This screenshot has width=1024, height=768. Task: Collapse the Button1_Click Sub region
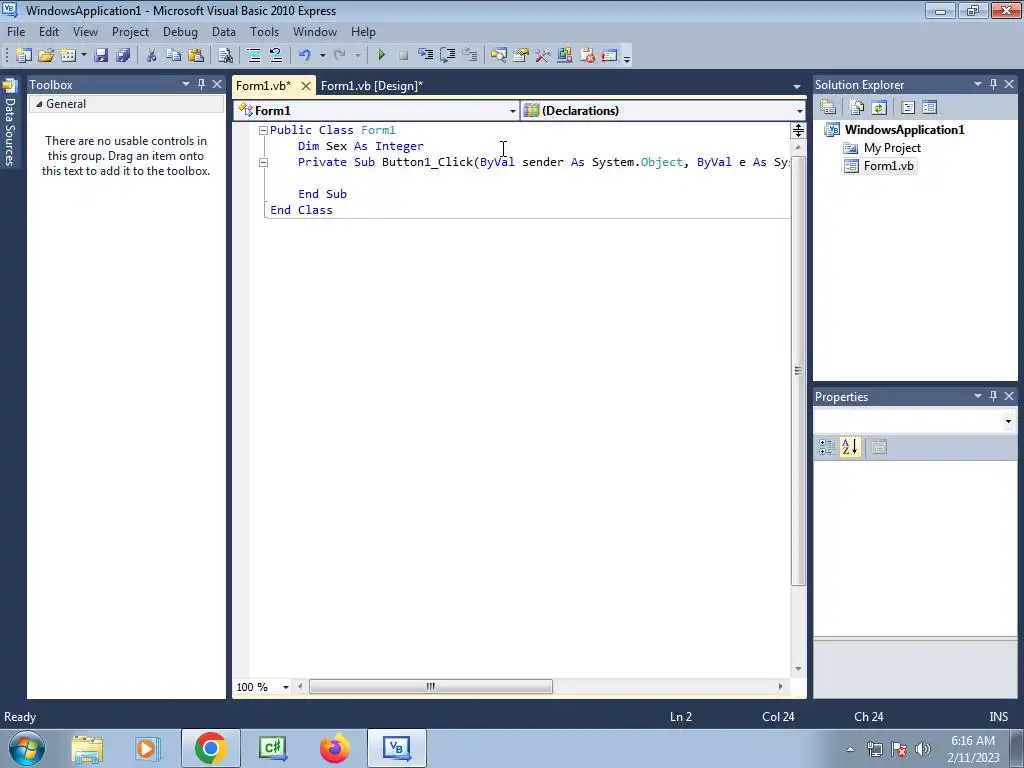tap(263, 163)
